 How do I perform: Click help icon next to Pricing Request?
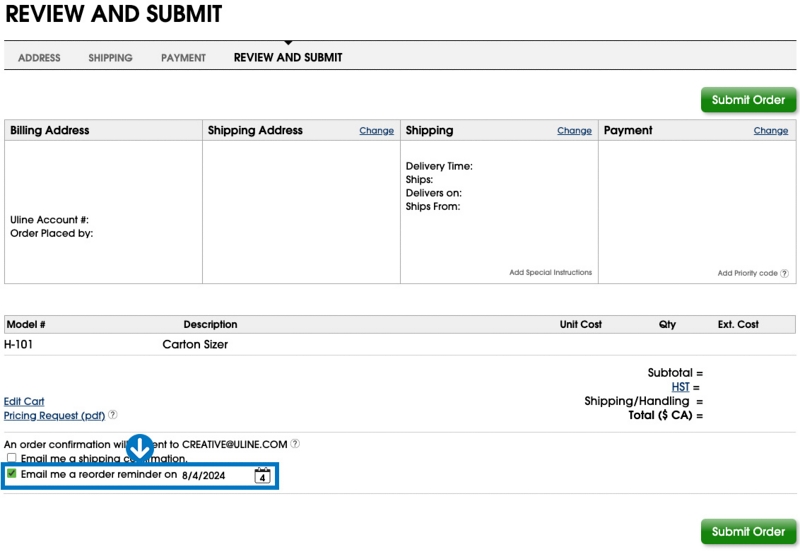(113, 415)
